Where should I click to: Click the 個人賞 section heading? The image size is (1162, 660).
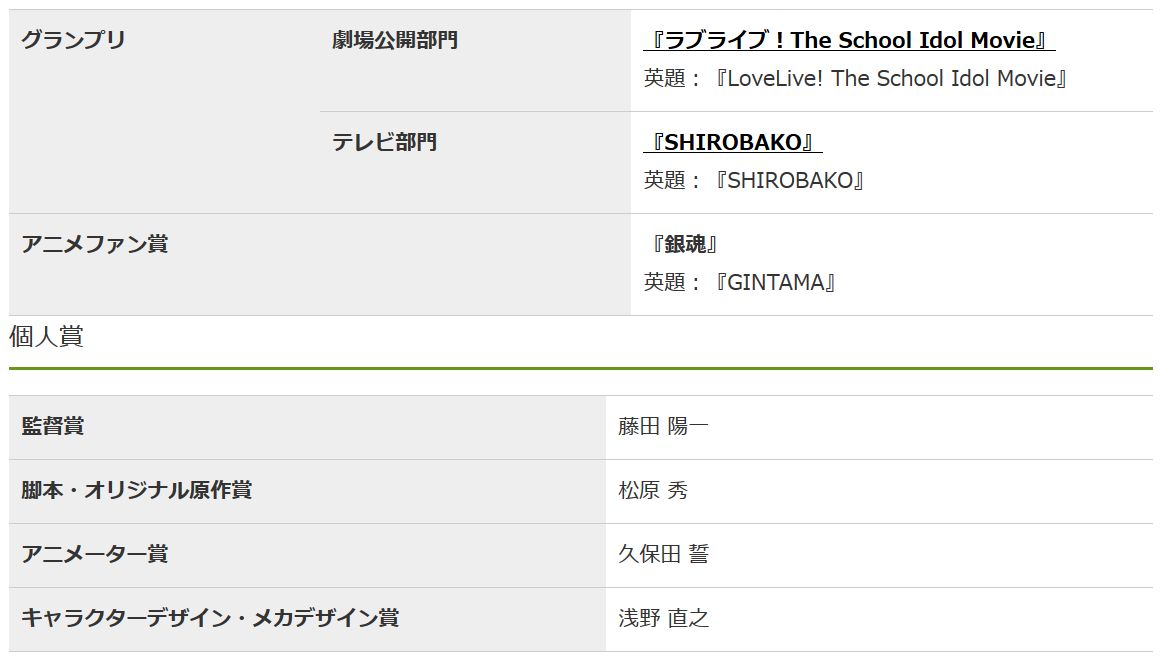click(46, 337)
